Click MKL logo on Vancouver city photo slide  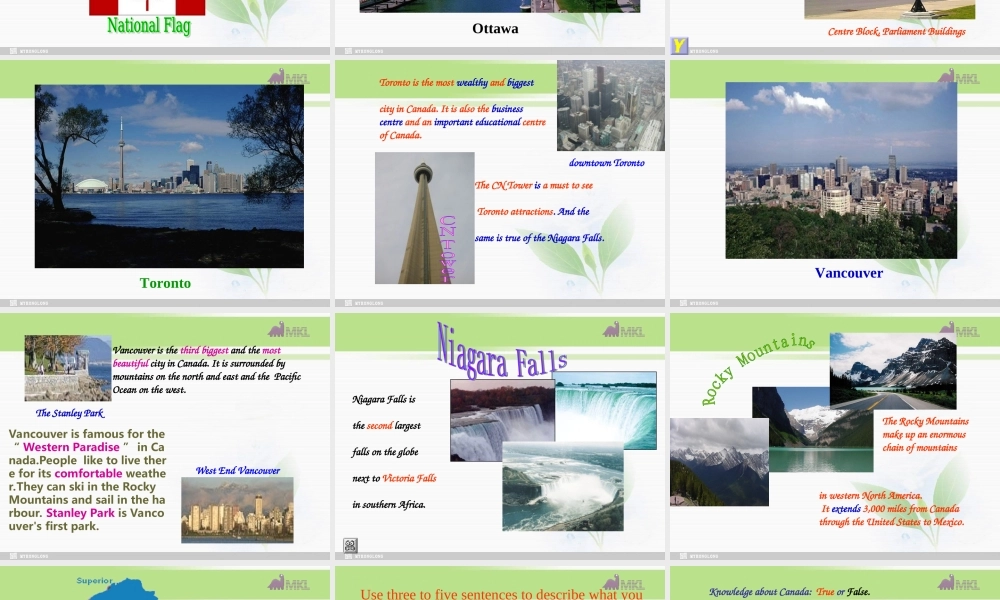(959, 77)
